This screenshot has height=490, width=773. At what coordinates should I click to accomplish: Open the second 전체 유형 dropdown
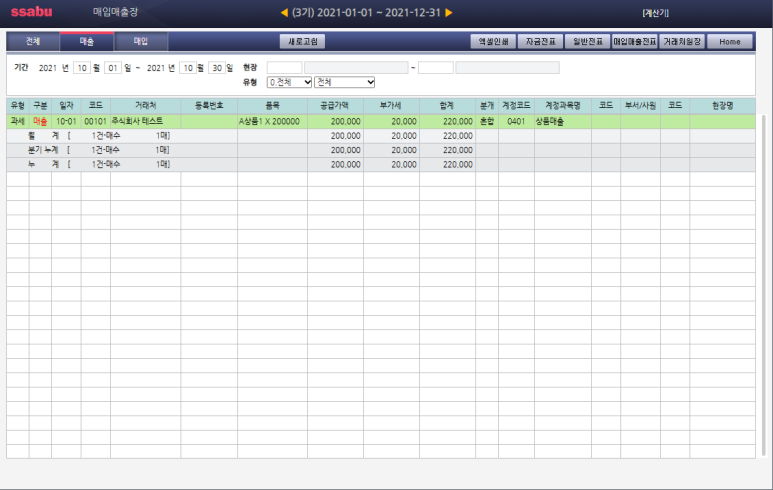345,82
